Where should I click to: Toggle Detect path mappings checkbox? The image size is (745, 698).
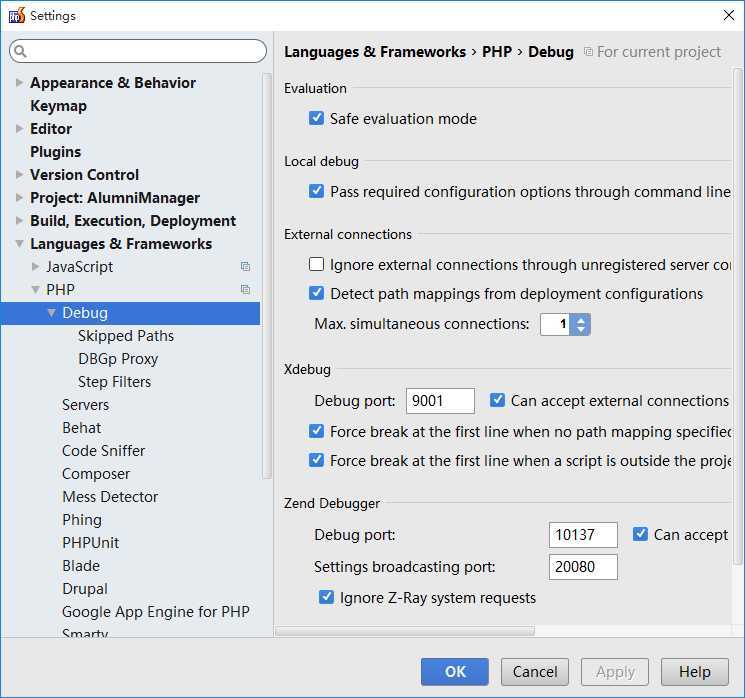click(316, 293)
